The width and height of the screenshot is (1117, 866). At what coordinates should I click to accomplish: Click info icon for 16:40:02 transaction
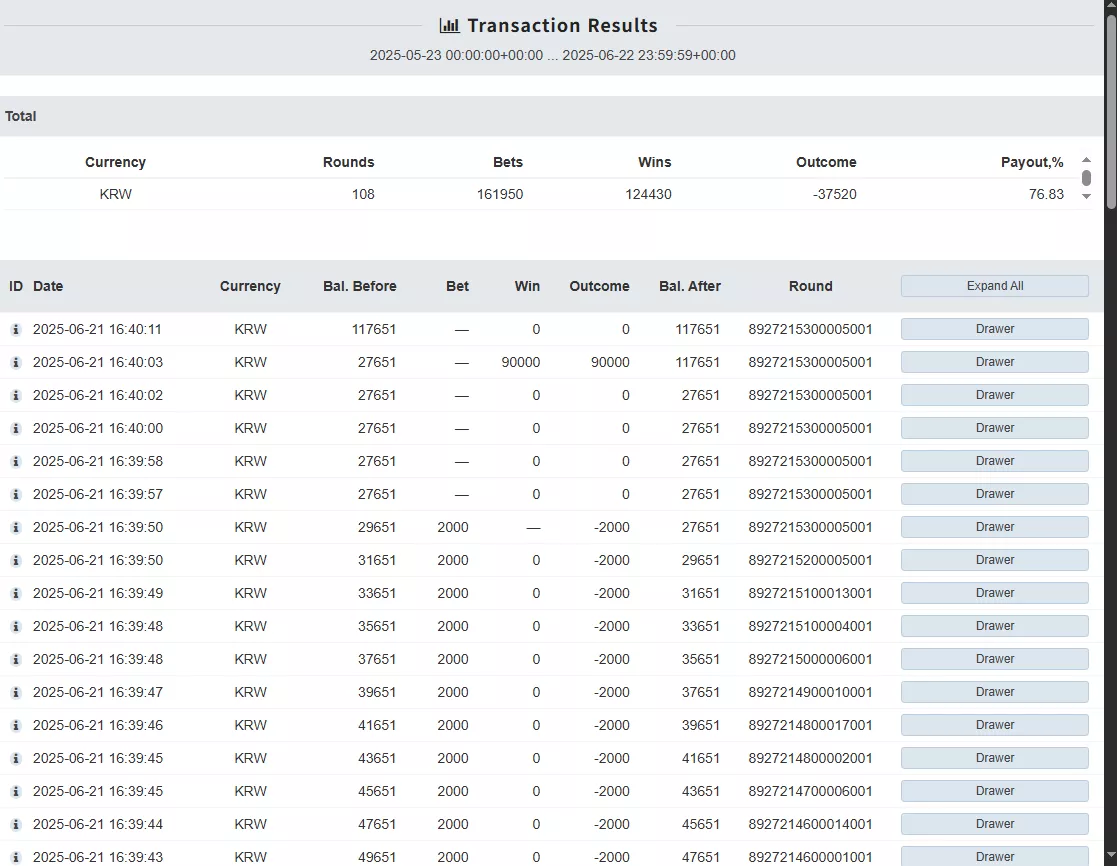click(16, 395)
